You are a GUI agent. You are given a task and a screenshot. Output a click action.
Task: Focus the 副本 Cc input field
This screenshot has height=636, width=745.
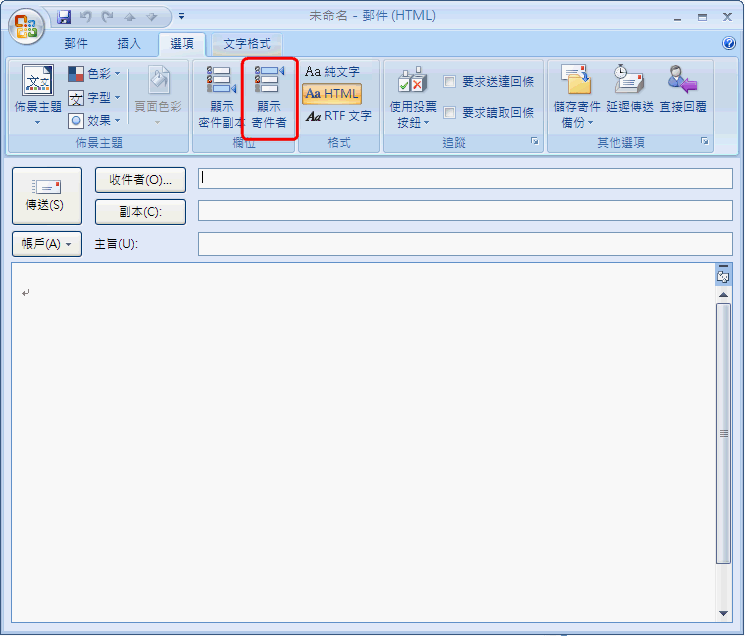pyautogui.click(x=465, y=210)
